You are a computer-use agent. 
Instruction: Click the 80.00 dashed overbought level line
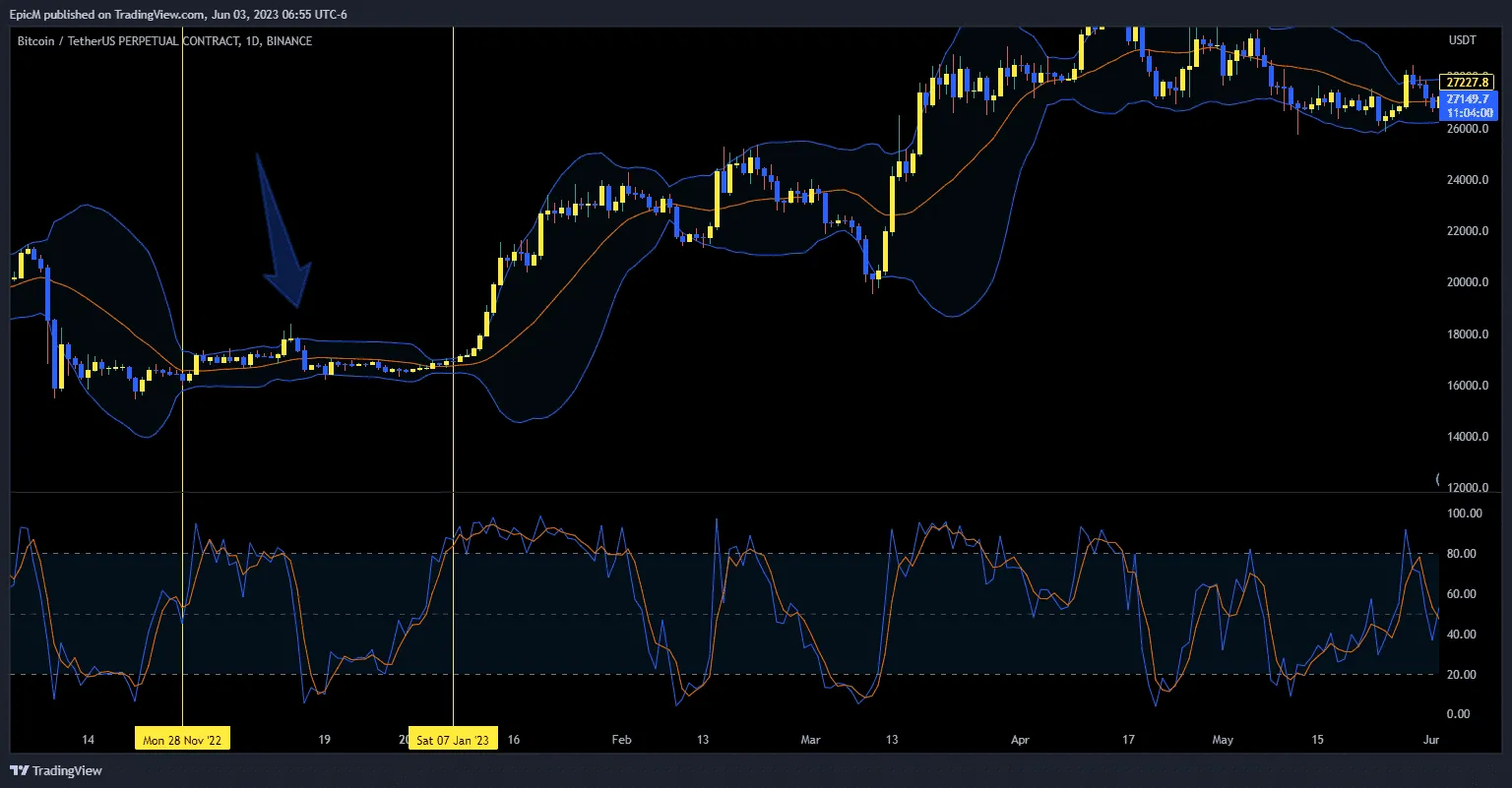click(984, 553)
